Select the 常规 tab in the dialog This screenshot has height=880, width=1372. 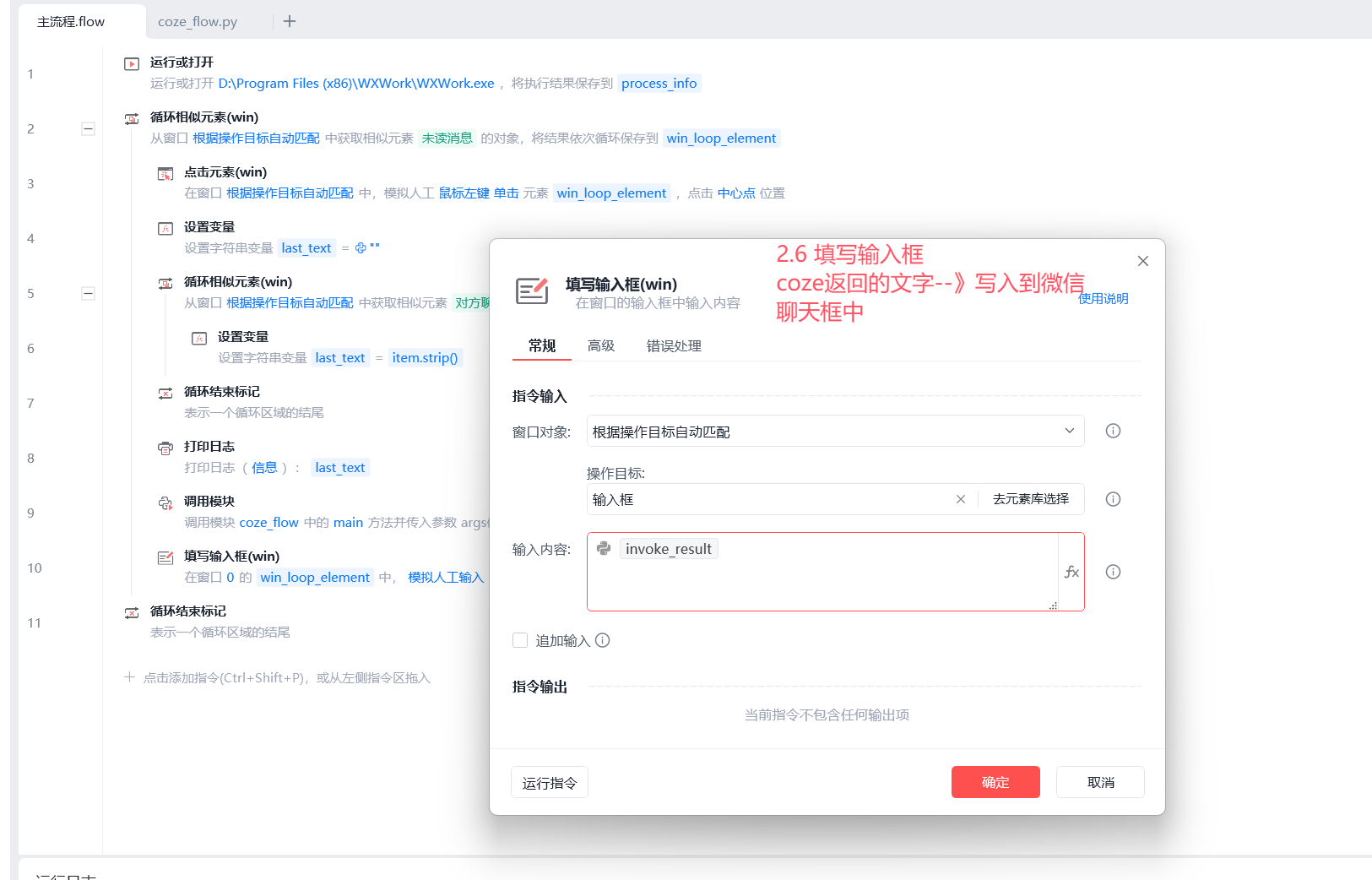tap(542, 345)
